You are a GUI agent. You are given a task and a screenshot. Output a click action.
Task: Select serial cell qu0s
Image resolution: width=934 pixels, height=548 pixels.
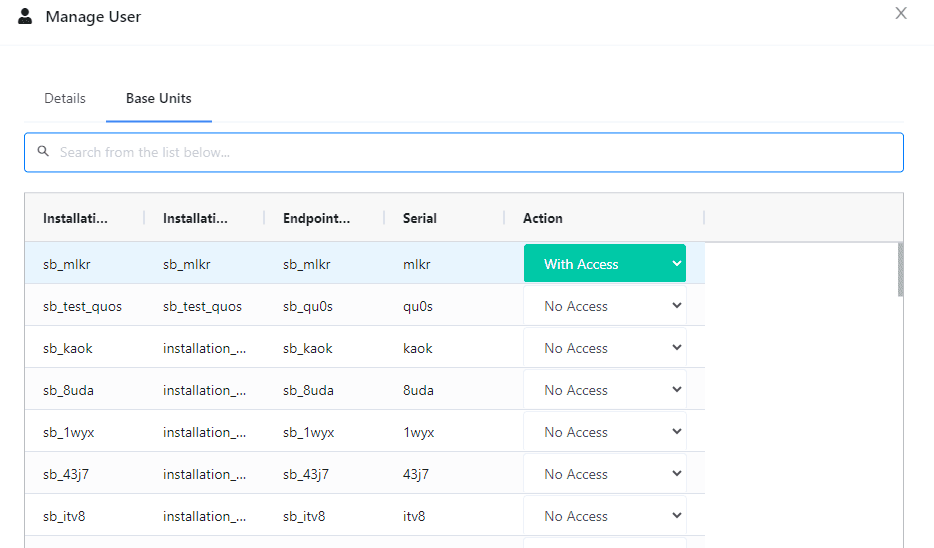click(x=418, y=306)
